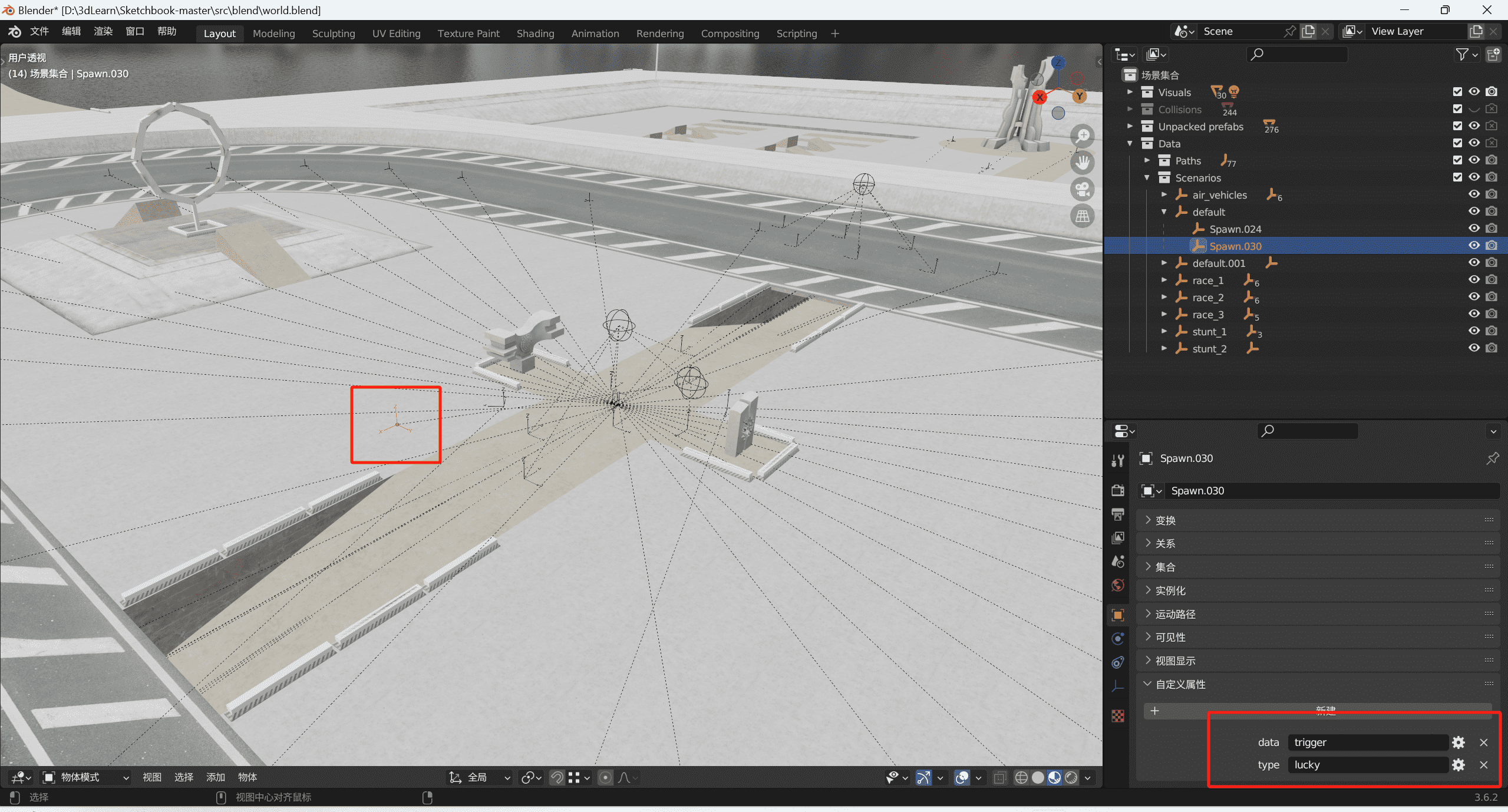The image size is (1508, 812).
Task: Open the 编辑 menu
Action: (x=71, y=32)
